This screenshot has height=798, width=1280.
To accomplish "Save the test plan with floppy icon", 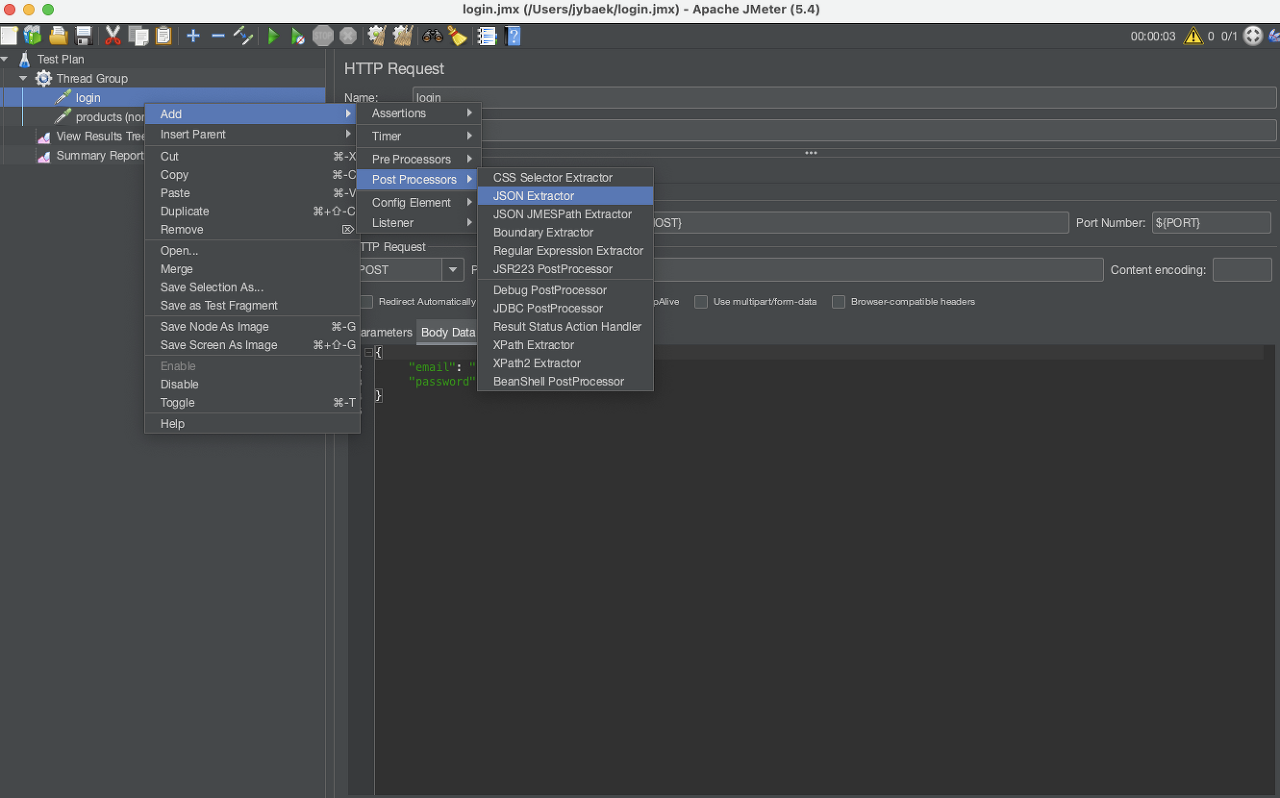I will [84, 36].
